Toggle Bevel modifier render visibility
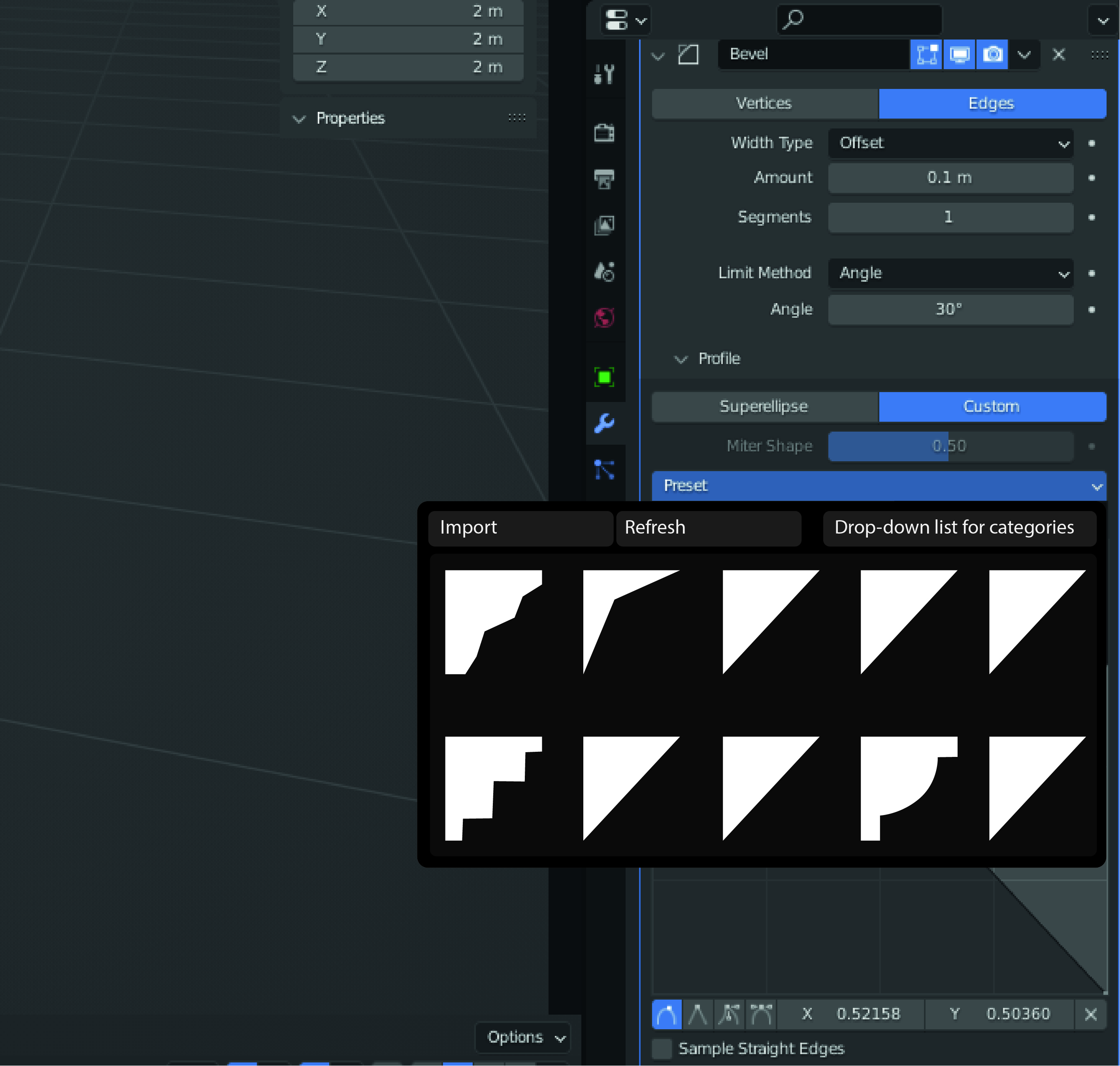 tap(992, 55)
